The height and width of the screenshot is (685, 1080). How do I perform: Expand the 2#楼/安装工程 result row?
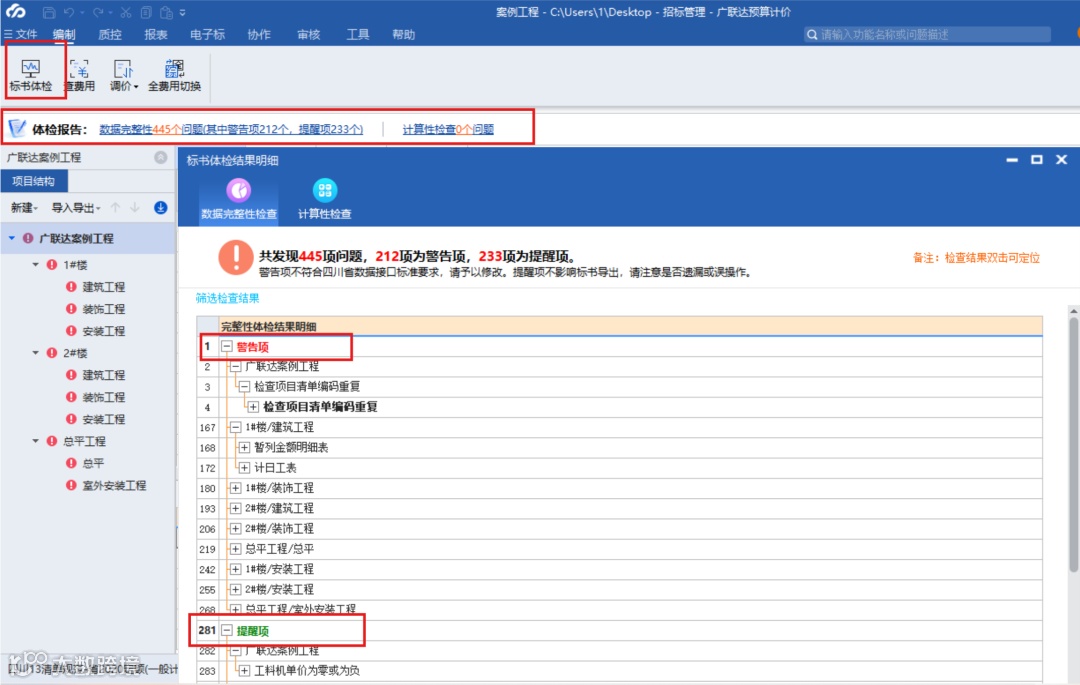click(x=236, y=589)
